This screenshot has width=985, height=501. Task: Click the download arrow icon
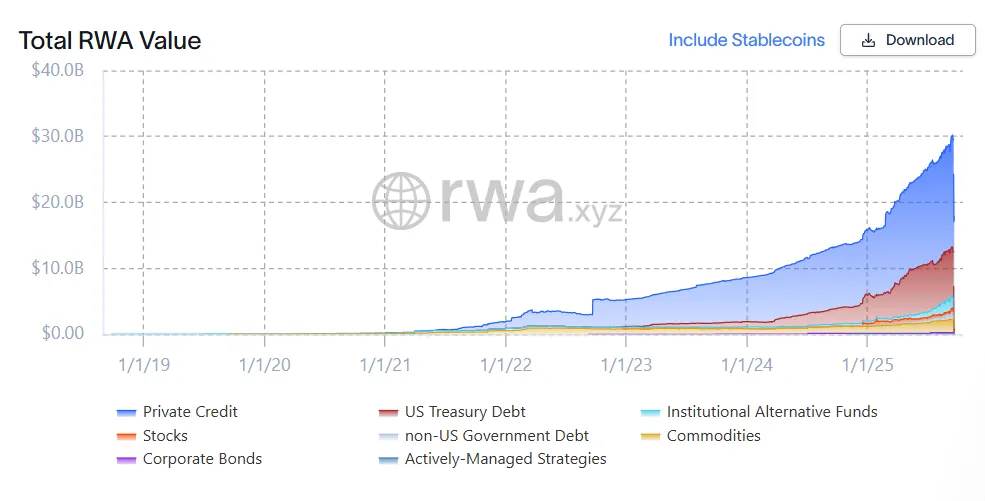(868, 40)
